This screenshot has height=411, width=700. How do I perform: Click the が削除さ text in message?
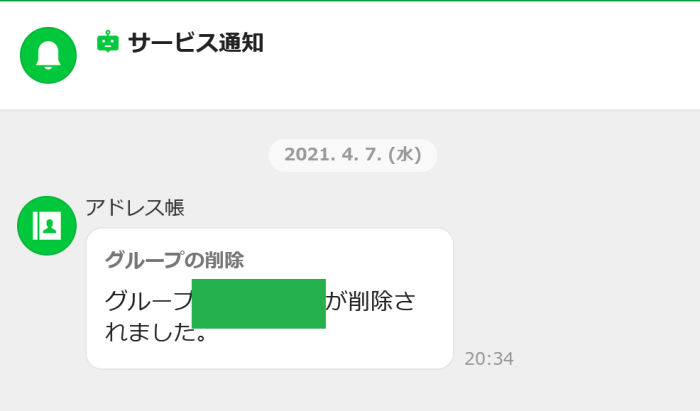pyautogui.click(x=371, y=301)
